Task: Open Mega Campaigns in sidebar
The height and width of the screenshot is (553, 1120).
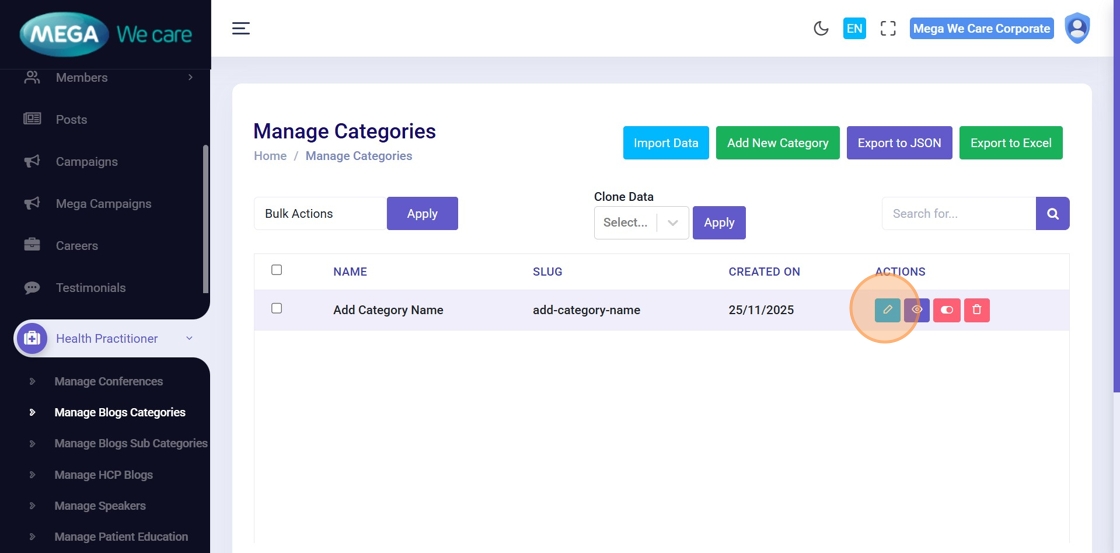Action: coord(103,204)
